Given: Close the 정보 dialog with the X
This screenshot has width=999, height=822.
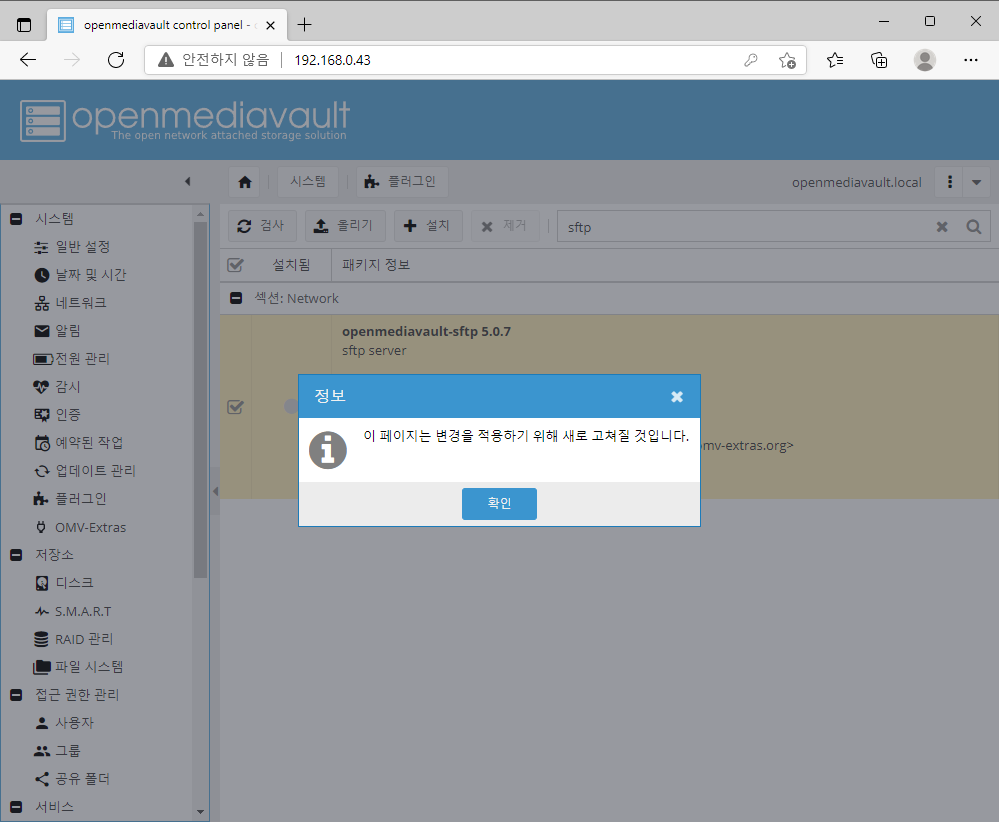Looking at the screenshot, I should click(677, 396).
